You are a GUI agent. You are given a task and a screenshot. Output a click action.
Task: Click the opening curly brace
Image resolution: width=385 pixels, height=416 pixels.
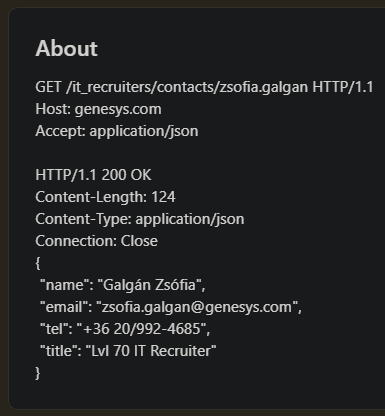coord(38,263)
